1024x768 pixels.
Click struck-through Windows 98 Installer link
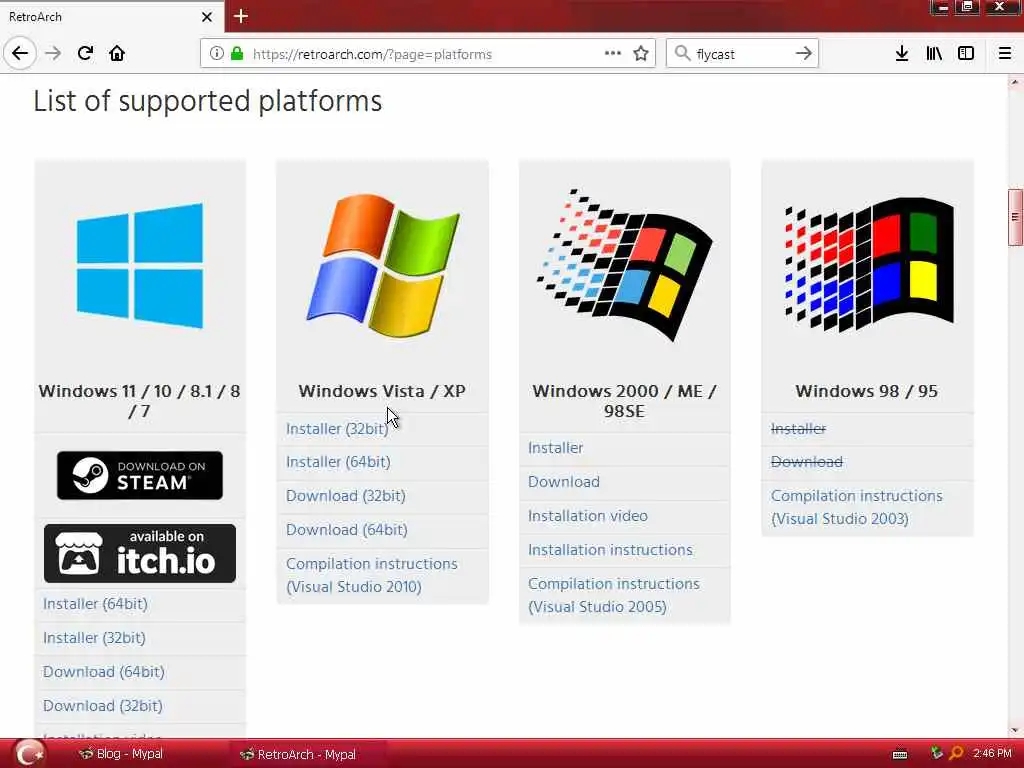click(799, 429)
